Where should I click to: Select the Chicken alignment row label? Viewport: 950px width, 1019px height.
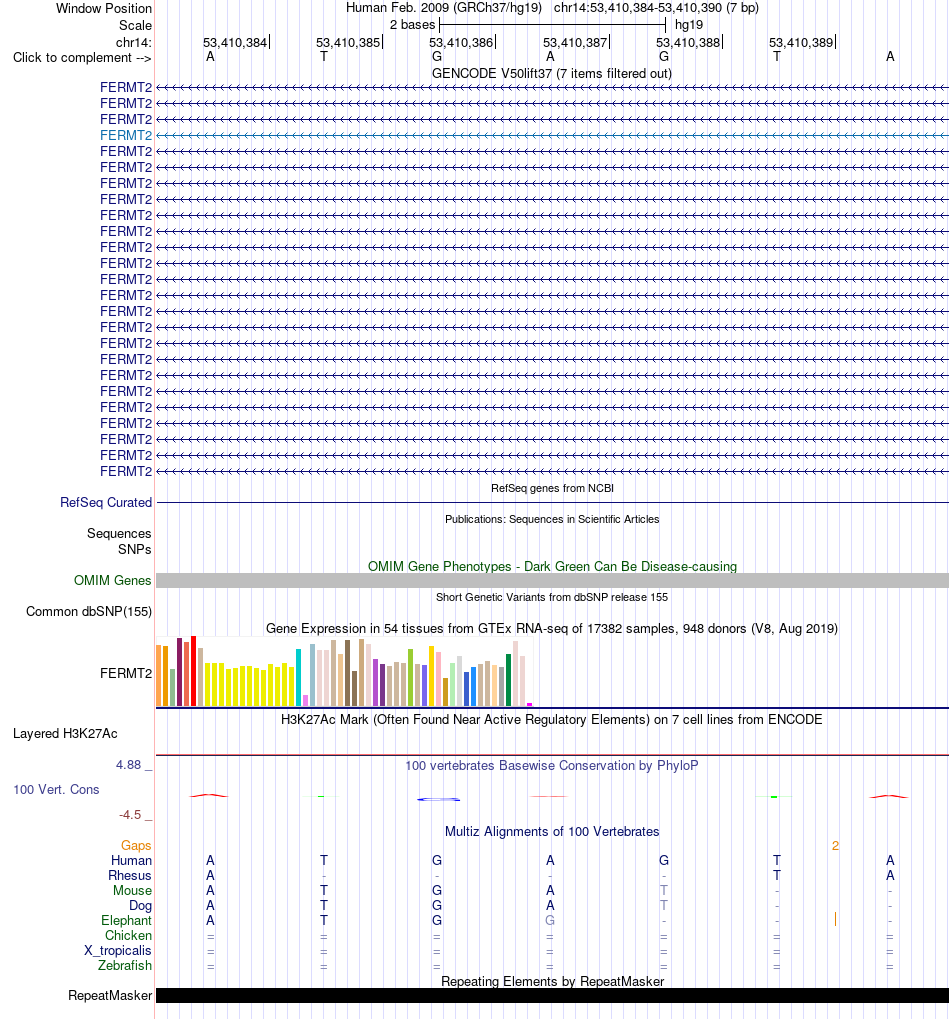(x=128, y=936)
